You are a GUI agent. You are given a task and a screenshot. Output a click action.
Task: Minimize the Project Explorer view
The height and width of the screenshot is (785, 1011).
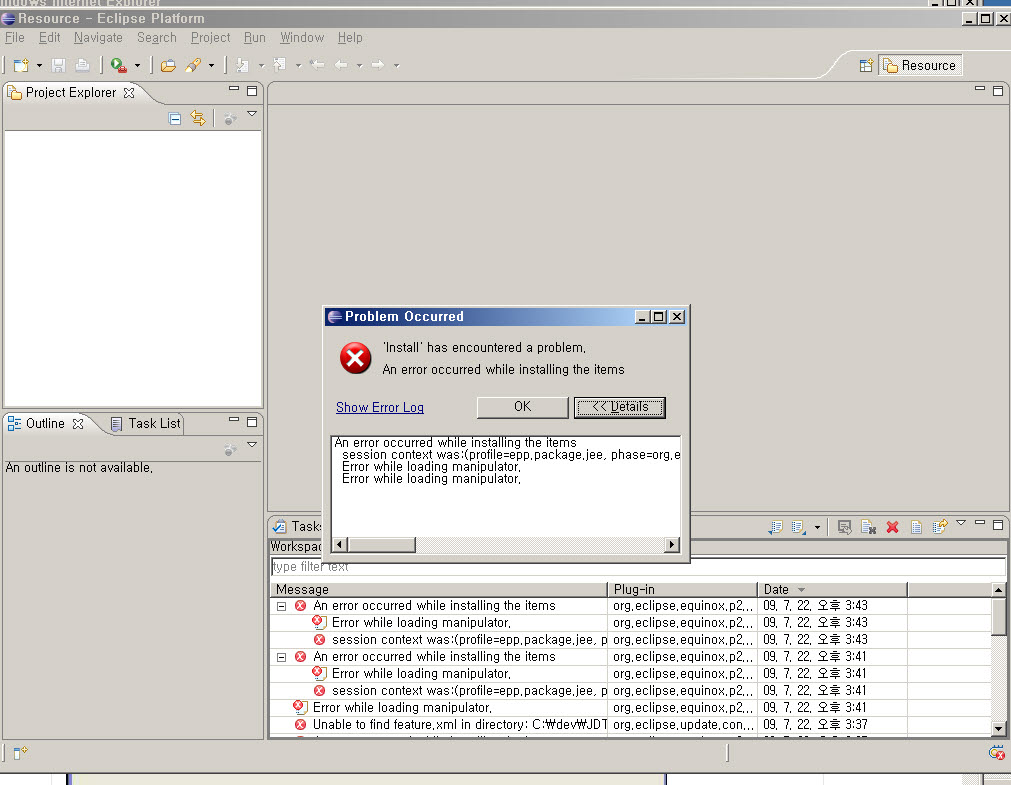coord(234,89)
